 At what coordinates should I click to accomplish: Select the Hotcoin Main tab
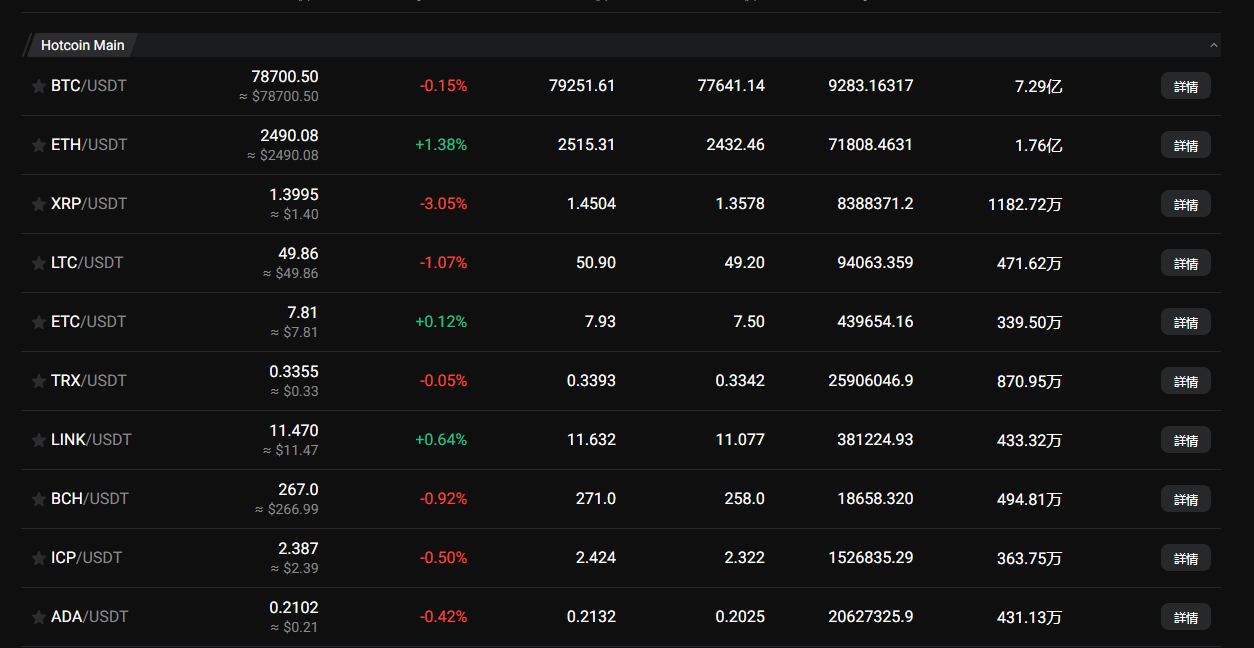(x=82, y=45)
